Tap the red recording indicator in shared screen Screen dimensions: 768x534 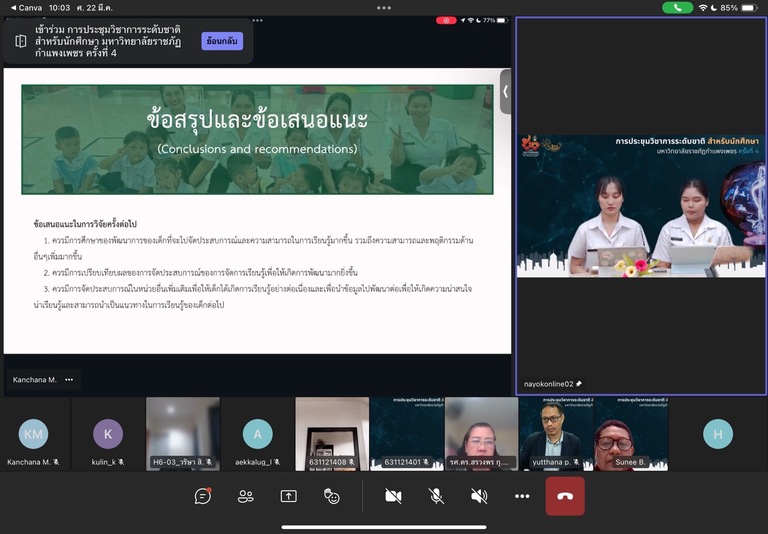coord(446,21)
